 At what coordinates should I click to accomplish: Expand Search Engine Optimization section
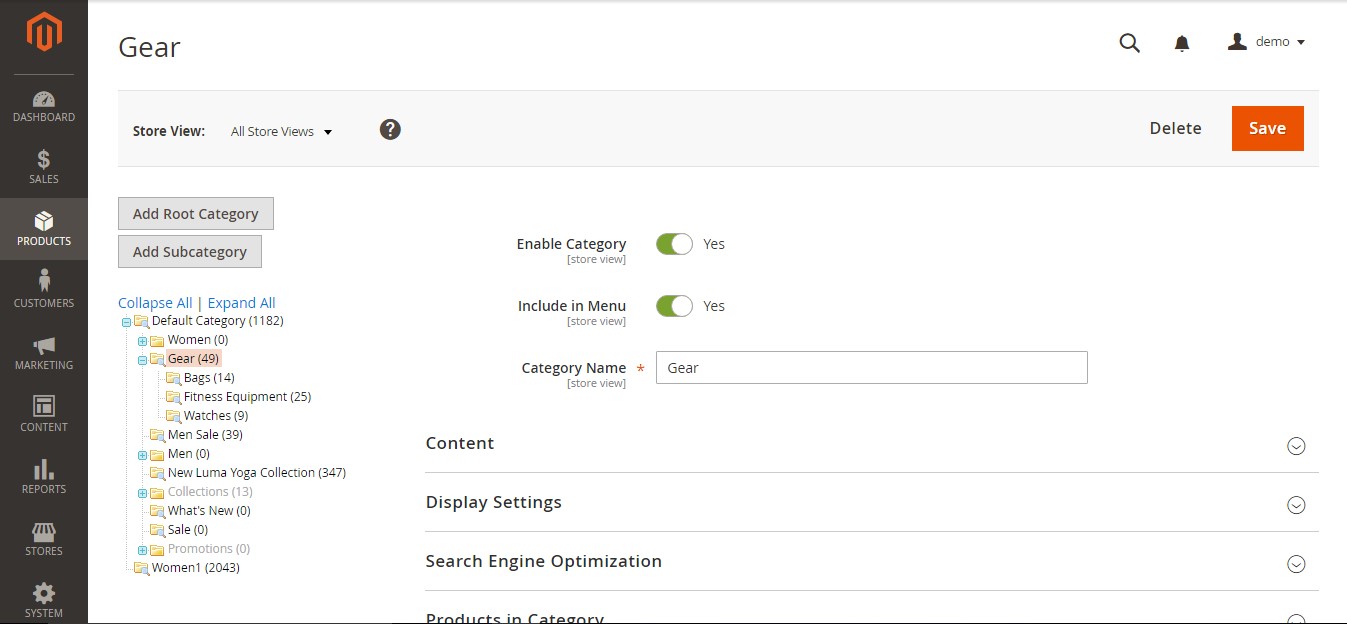pyautogui.click(x=871, y=562)
